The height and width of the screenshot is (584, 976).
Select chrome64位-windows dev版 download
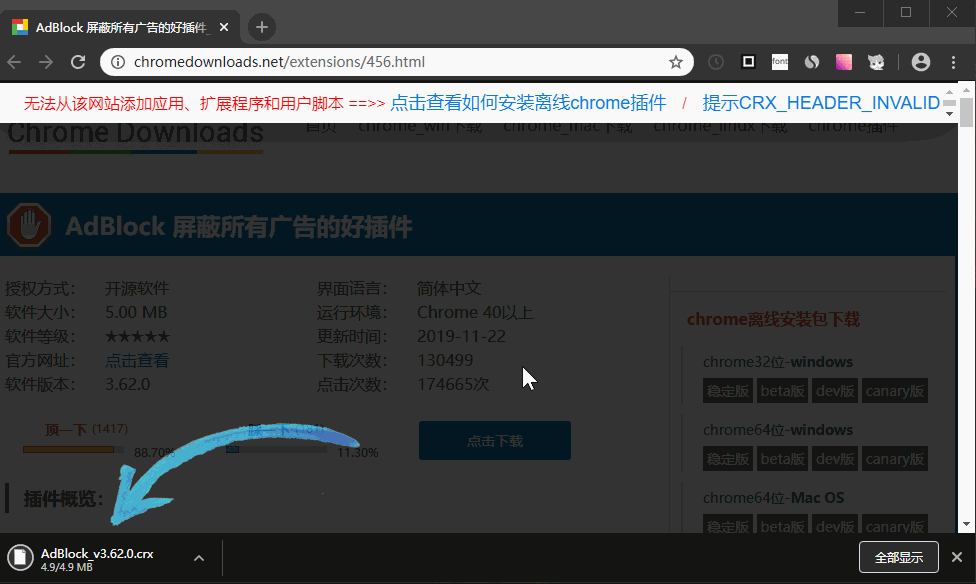(x=835, y=459)
